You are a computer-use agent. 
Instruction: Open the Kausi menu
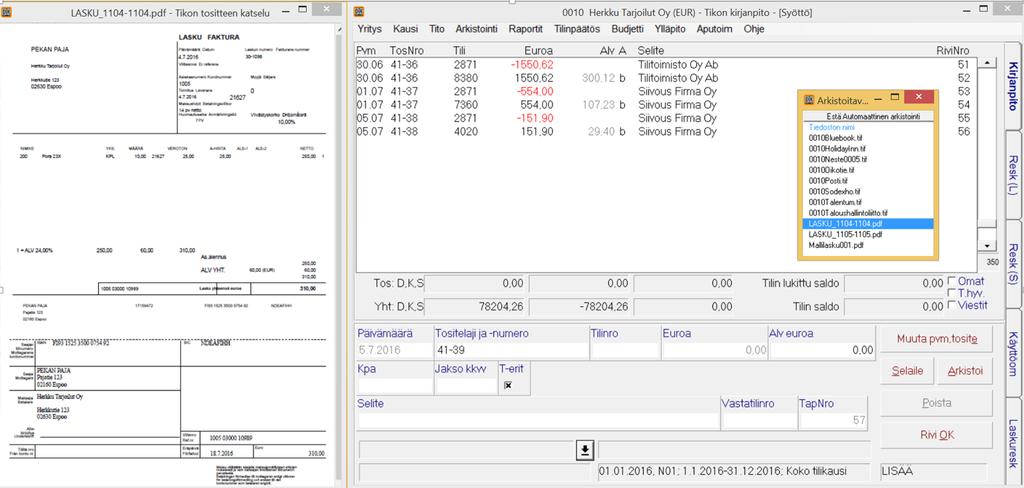coord(406,29)
